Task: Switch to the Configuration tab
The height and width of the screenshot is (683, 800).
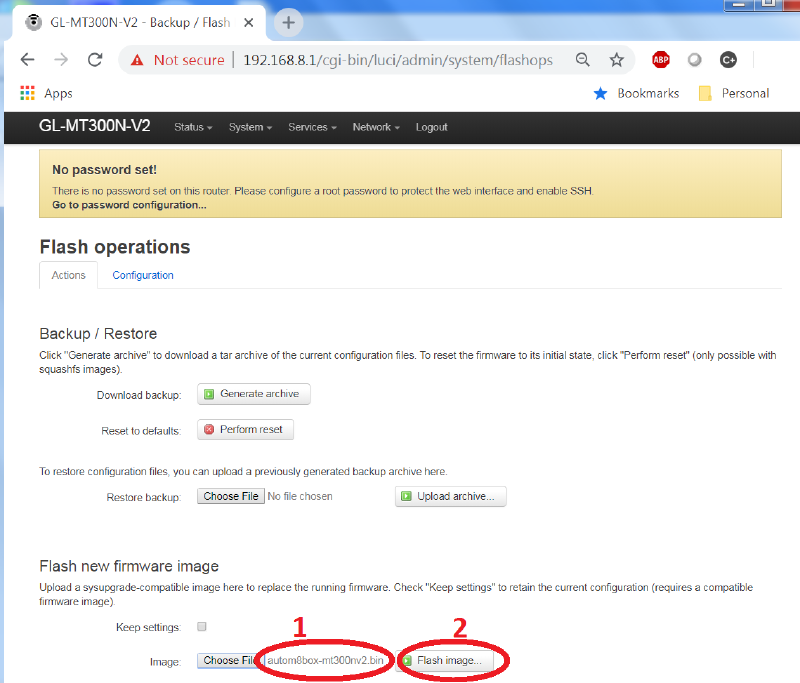Action: point(143,275)
